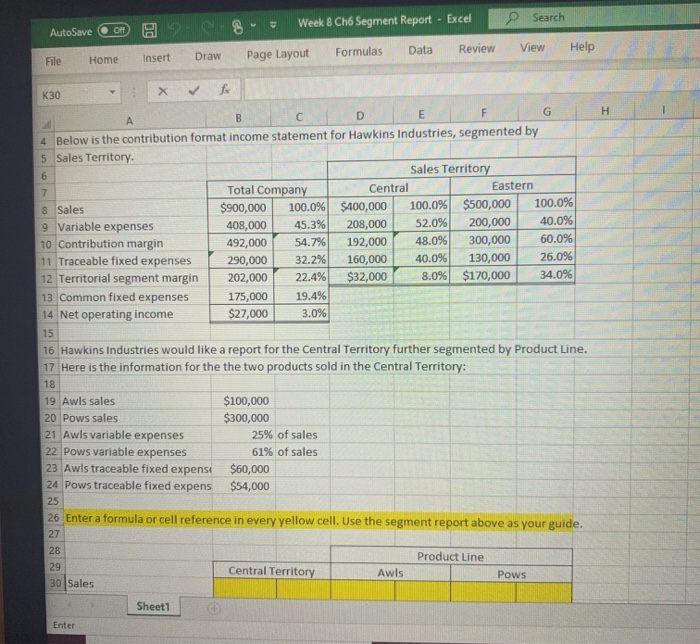
Task: Click the Save floppy disk icon
Action: tap(150, 30)
